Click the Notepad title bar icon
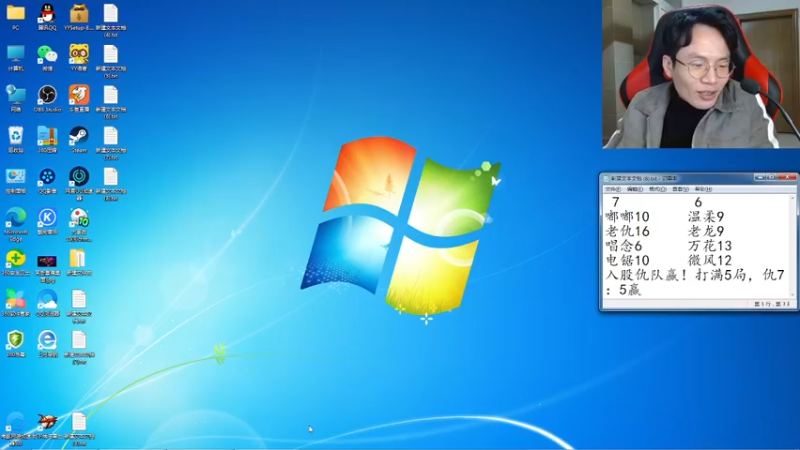 [x=607, y=179]
